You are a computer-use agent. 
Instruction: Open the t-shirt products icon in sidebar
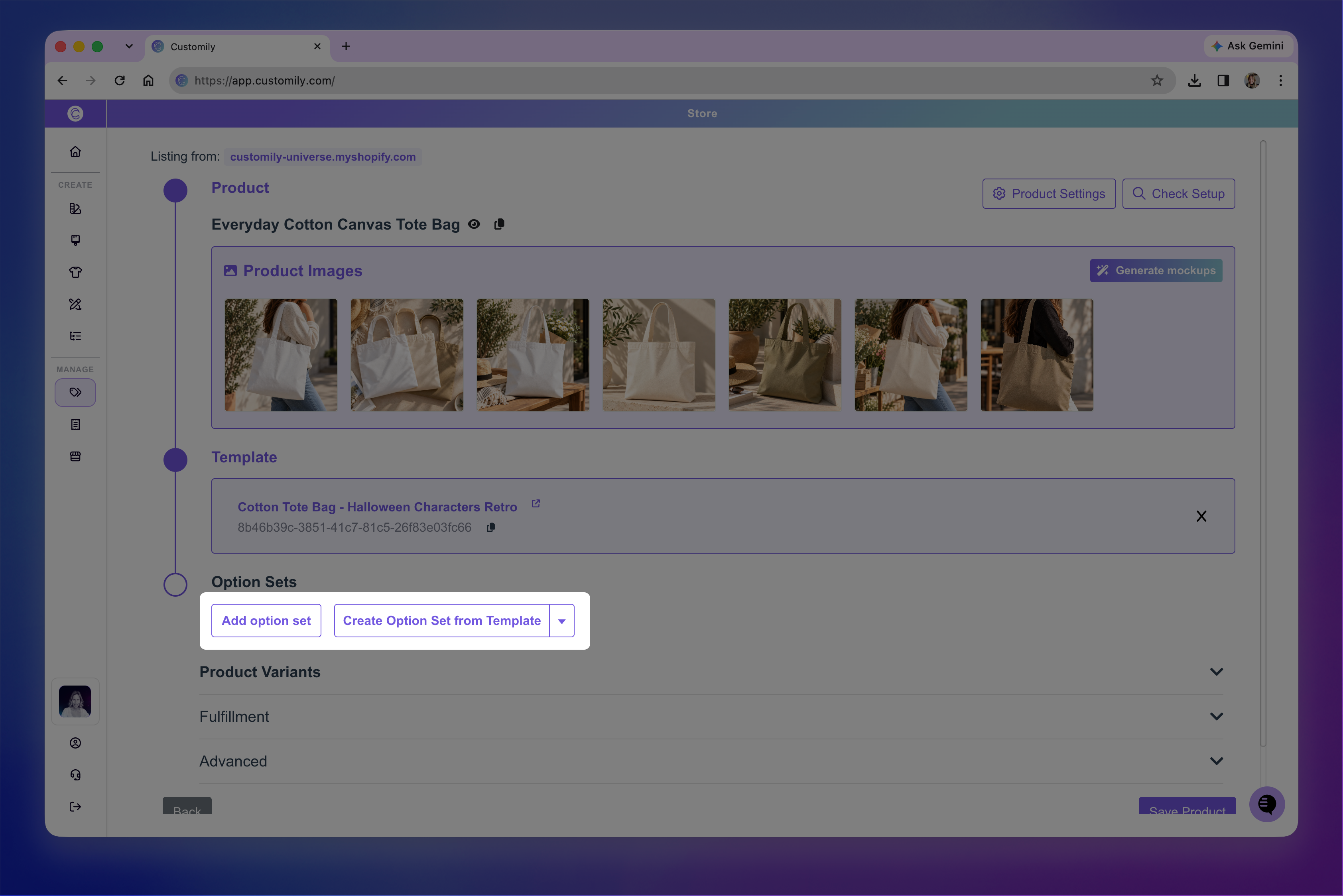click(75, 272)
